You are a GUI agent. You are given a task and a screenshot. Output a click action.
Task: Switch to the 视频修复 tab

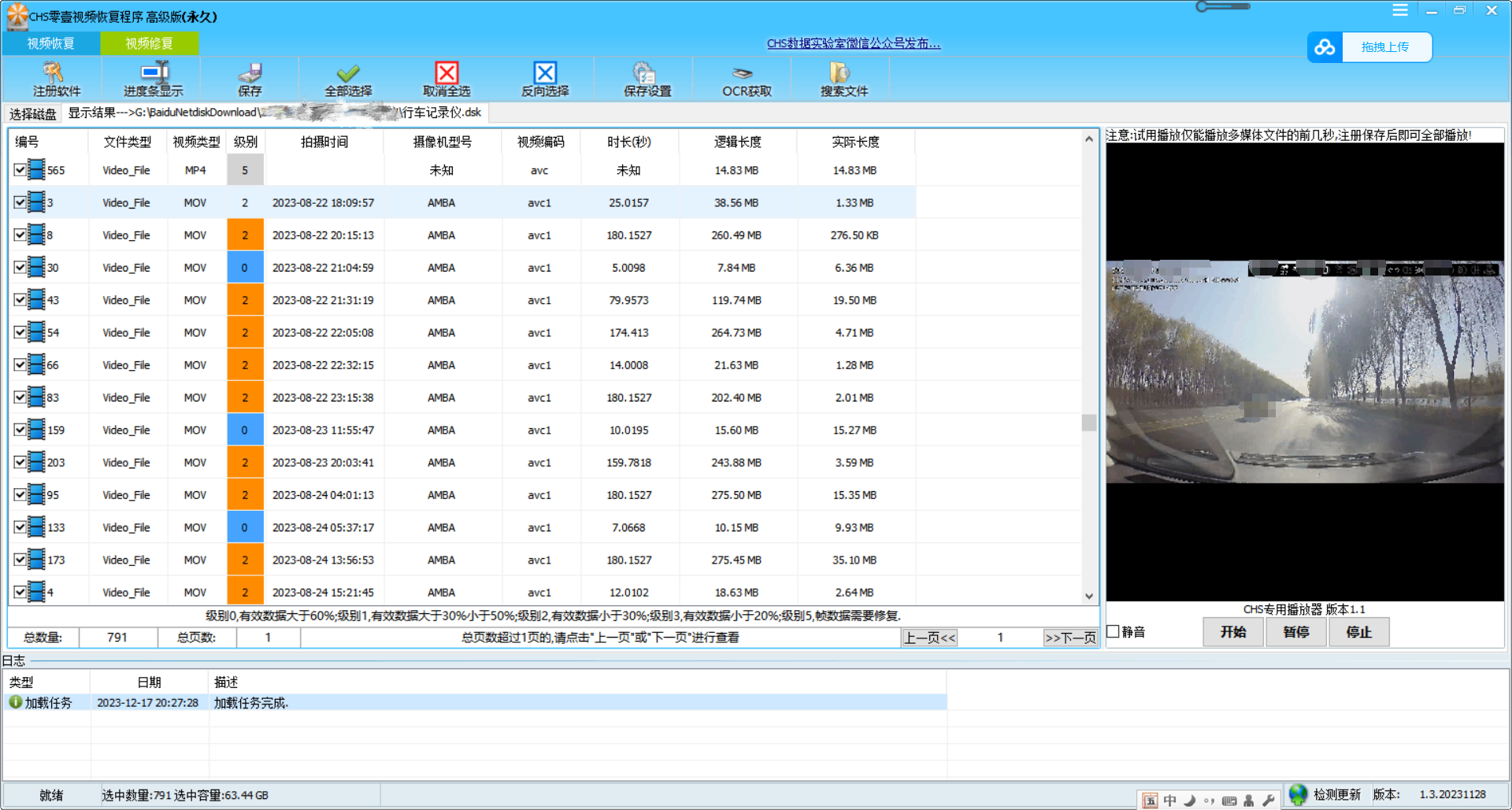(x=149, y=43)
